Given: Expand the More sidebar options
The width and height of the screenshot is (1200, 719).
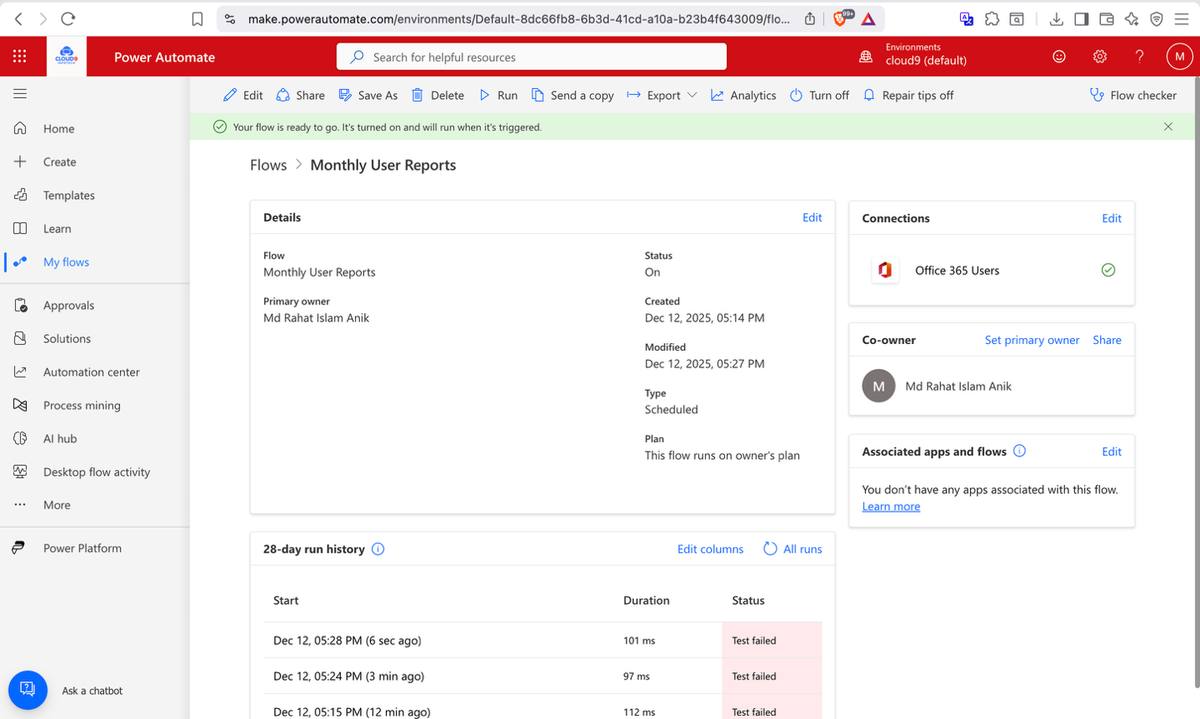Looking at the screenshot, I should click(57, 505).
